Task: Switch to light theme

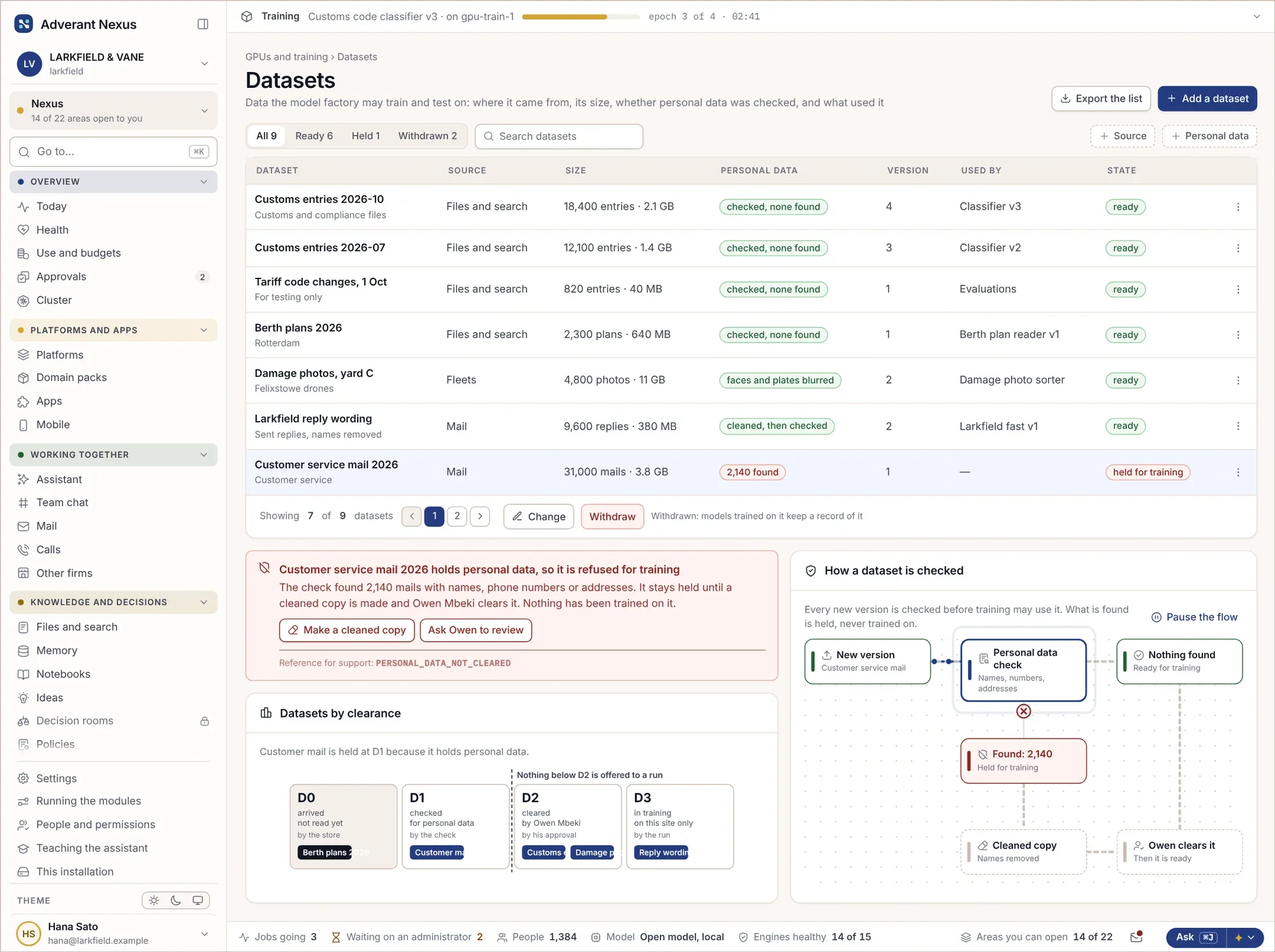Action: point(154,900)
